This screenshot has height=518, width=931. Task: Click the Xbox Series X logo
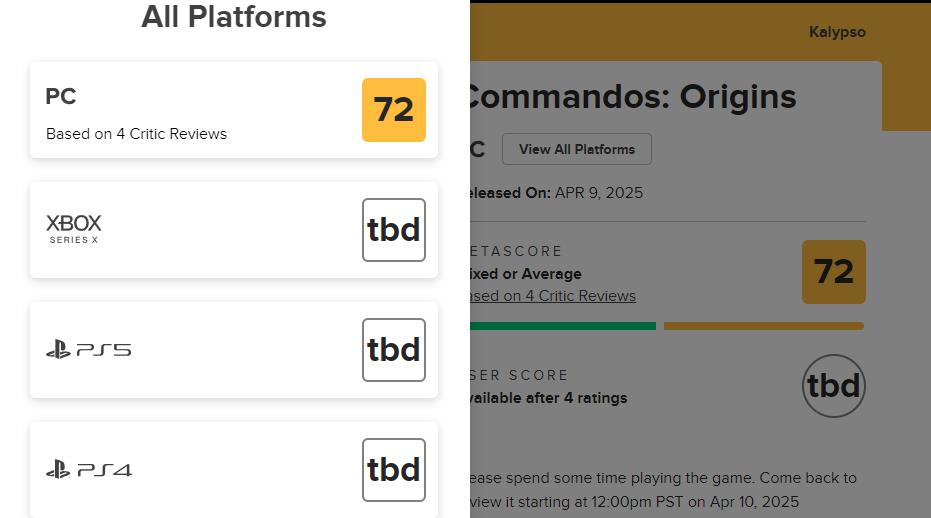coord(74,229)
